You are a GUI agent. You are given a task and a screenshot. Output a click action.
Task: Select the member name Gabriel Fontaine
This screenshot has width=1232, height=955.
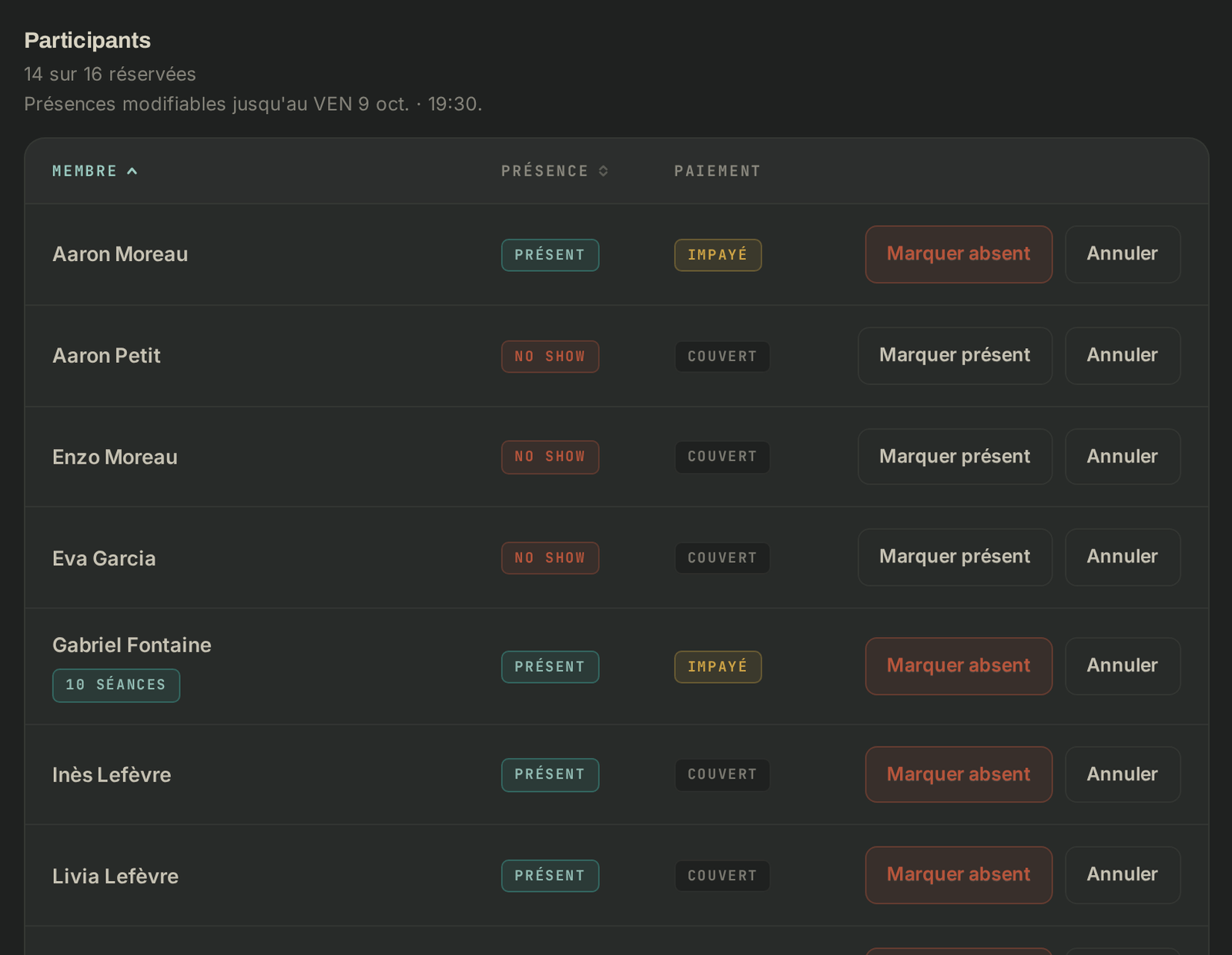coord(132,645)
